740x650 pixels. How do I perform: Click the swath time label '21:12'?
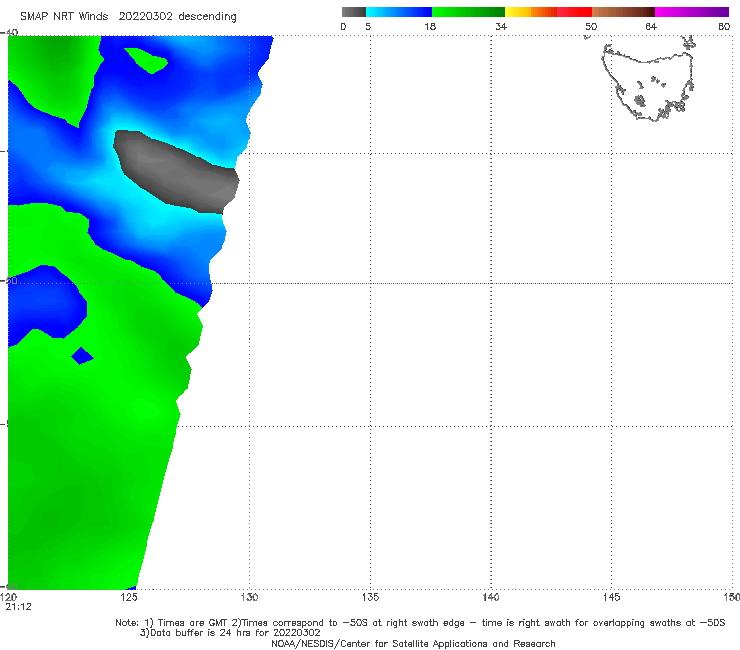click(x=19, y=607)
